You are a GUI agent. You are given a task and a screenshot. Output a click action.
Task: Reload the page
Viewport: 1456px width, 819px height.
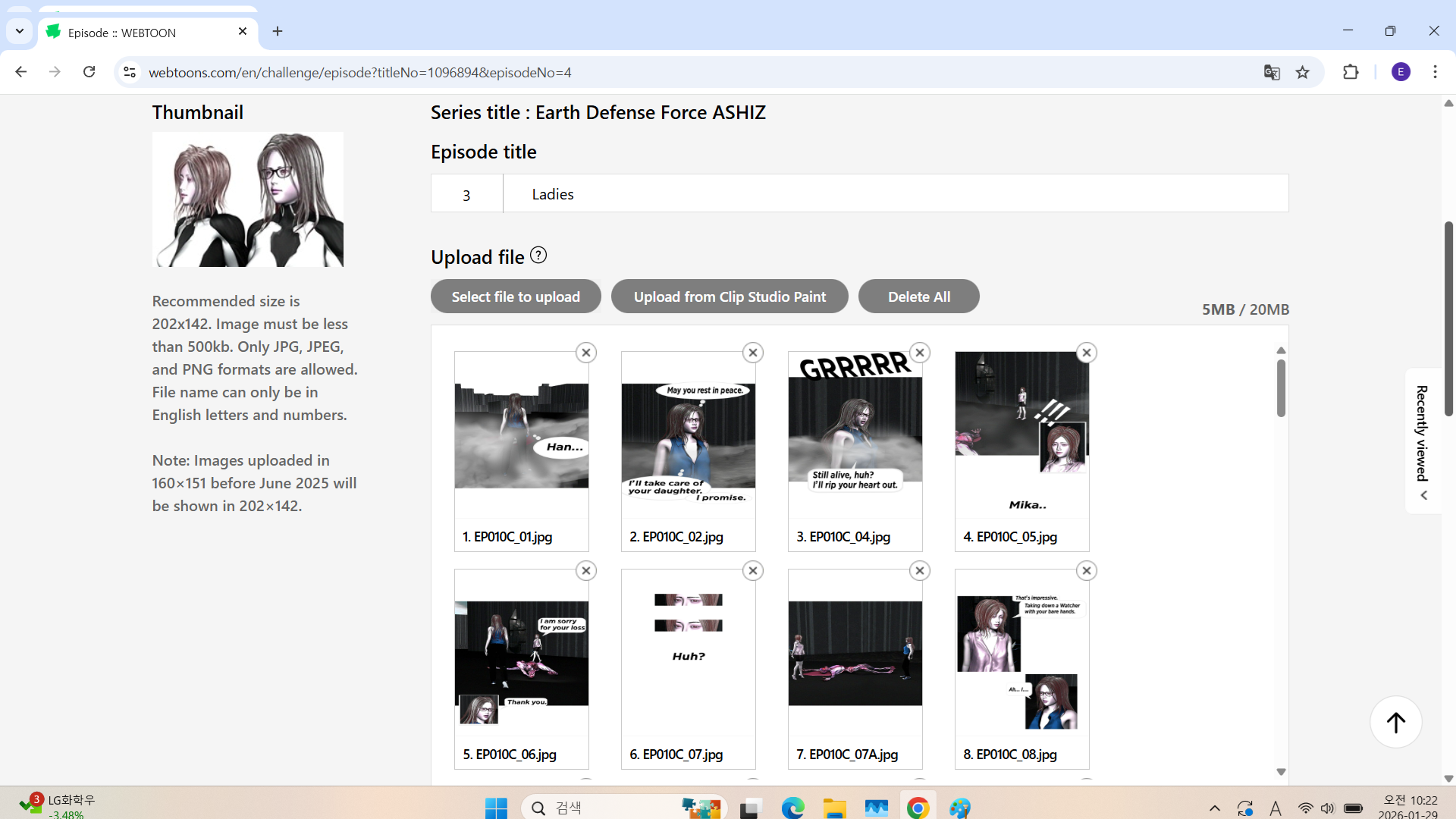click(89, 72)
